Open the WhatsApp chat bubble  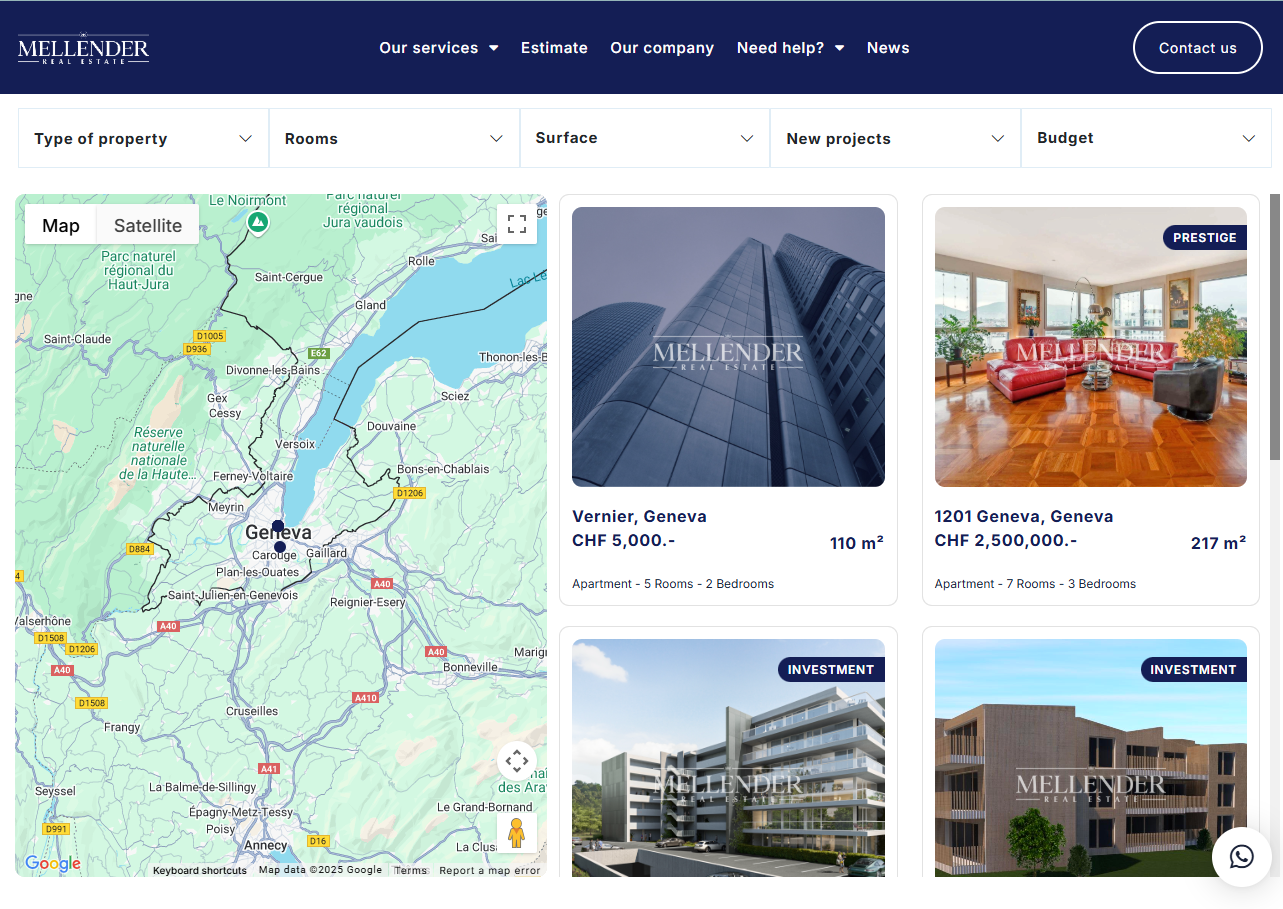[x=1241, y=856]
